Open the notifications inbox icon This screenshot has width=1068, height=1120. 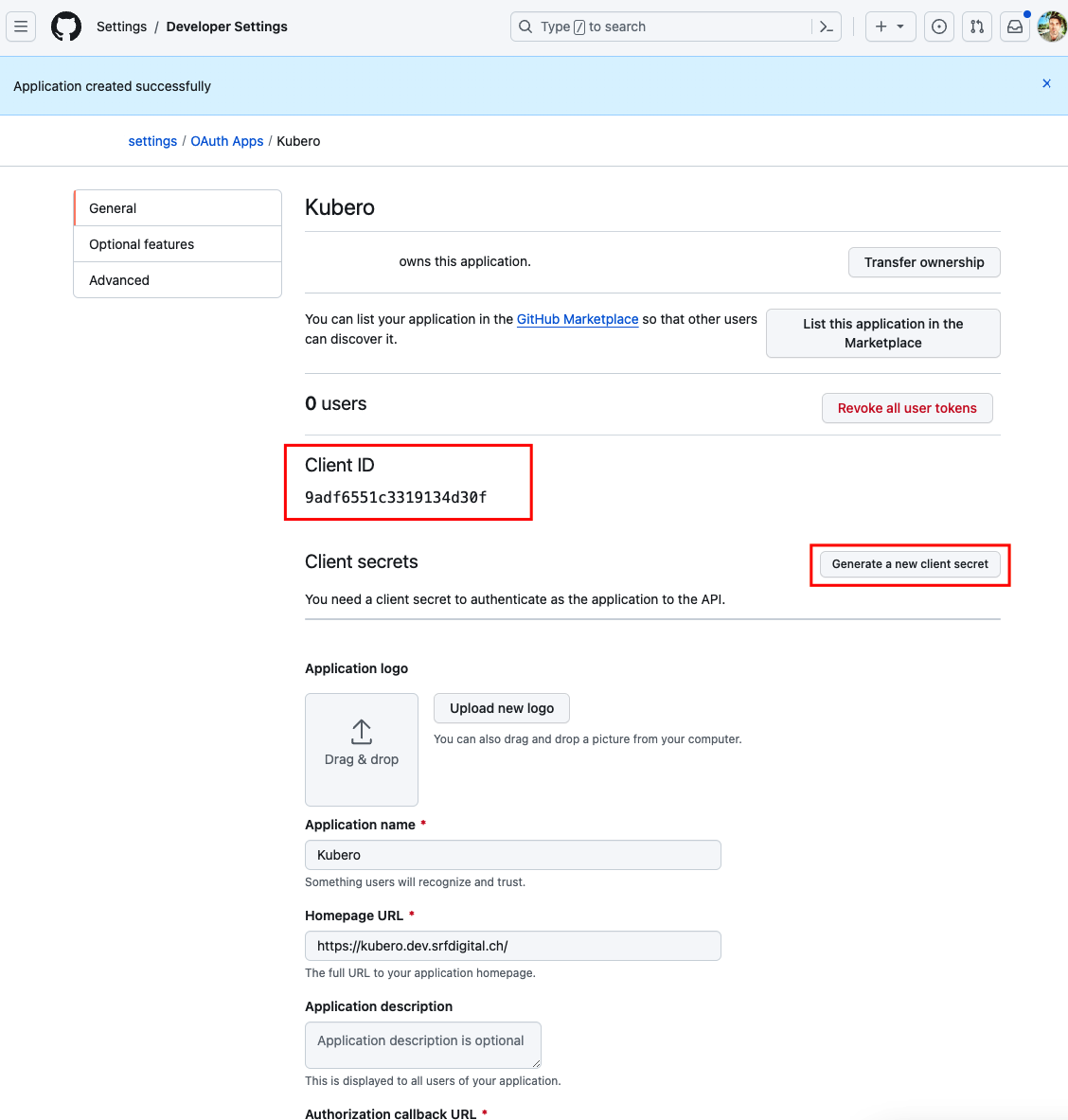pos(1014,27)
